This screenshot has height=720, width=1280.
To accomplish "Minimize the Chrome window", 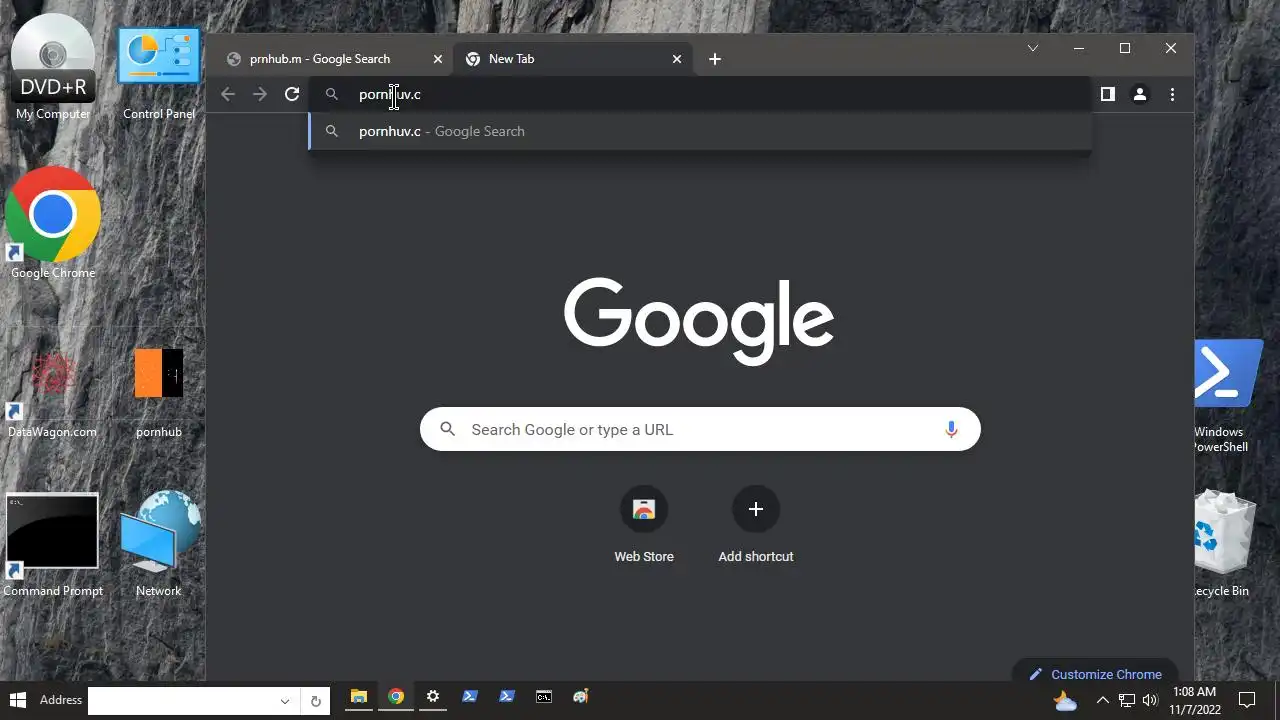I will tap(1079, 48).
